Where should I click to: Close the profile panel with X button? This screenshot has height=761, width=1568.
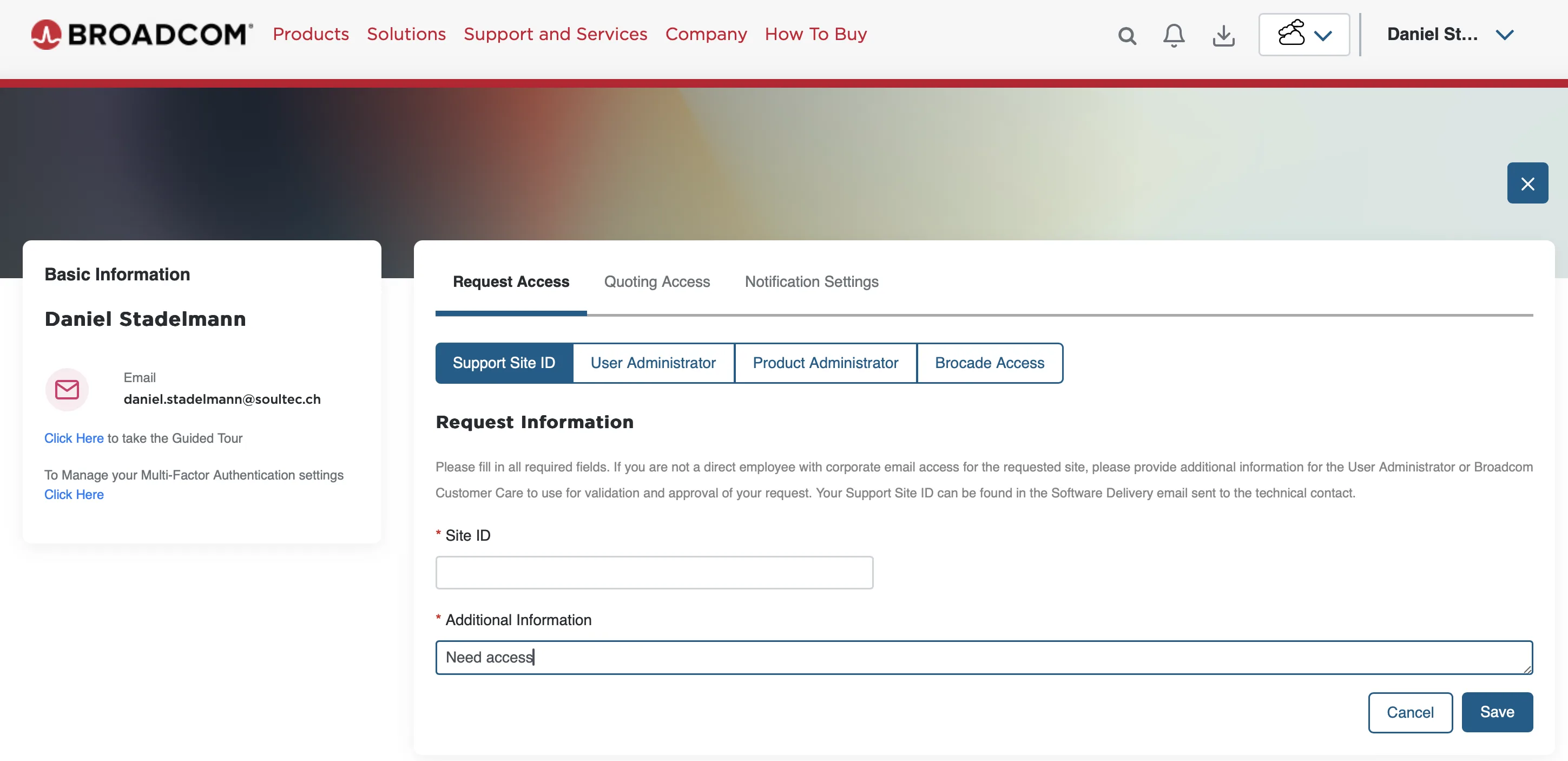coord(1527,183)
